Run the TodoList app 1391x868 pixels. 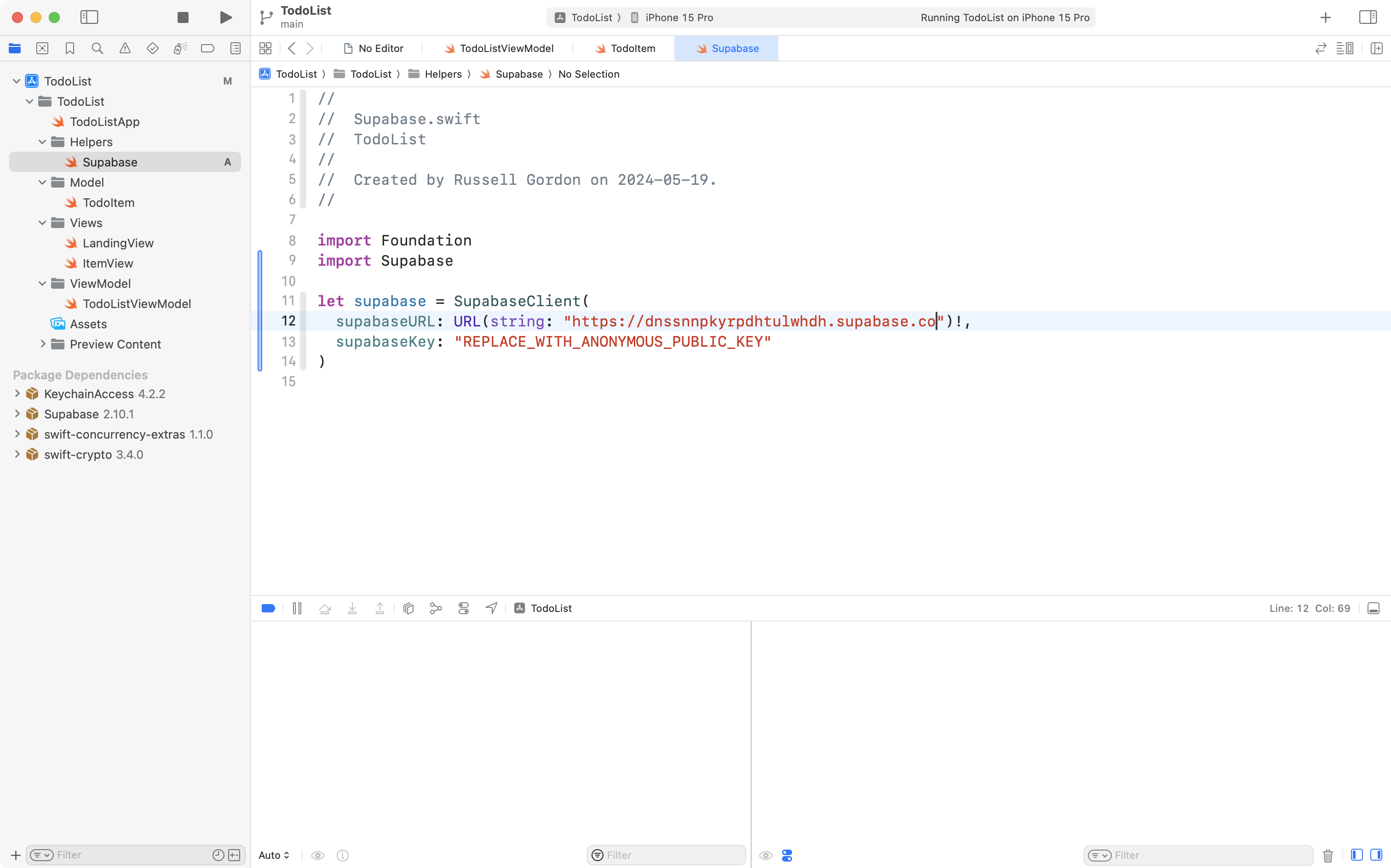225,17
